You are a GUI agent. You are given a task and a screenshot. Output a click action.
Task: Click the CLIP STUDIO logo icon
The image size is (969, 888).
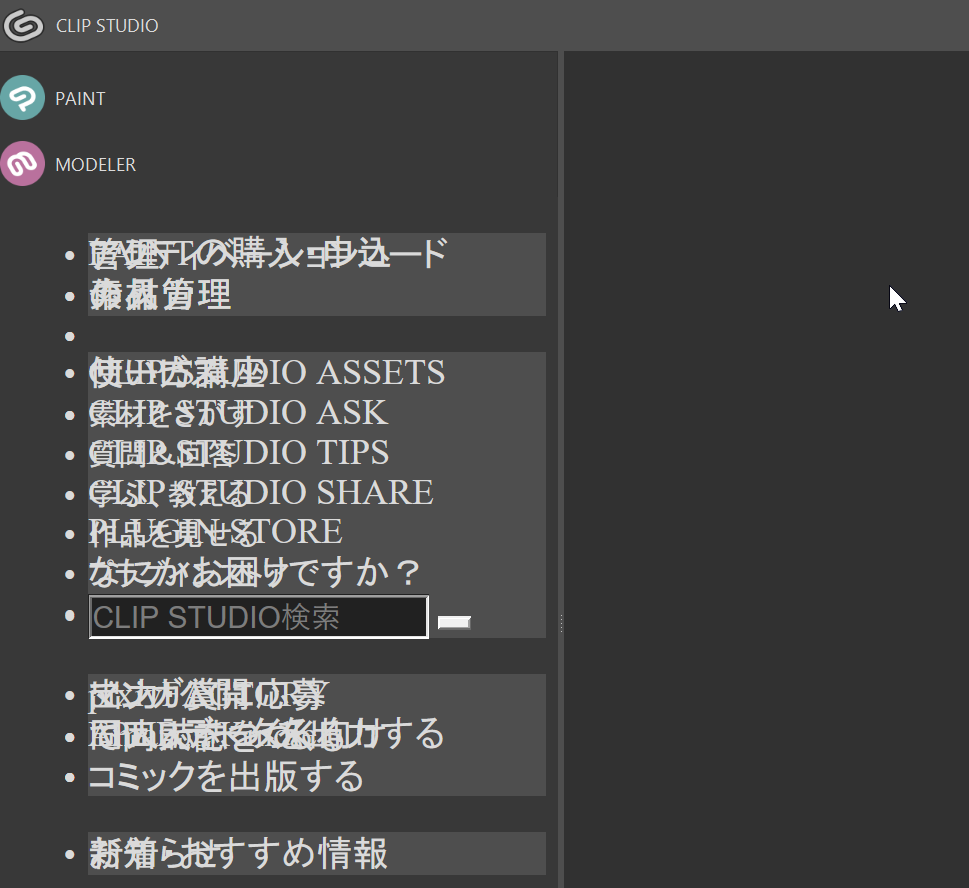point(23,26)
